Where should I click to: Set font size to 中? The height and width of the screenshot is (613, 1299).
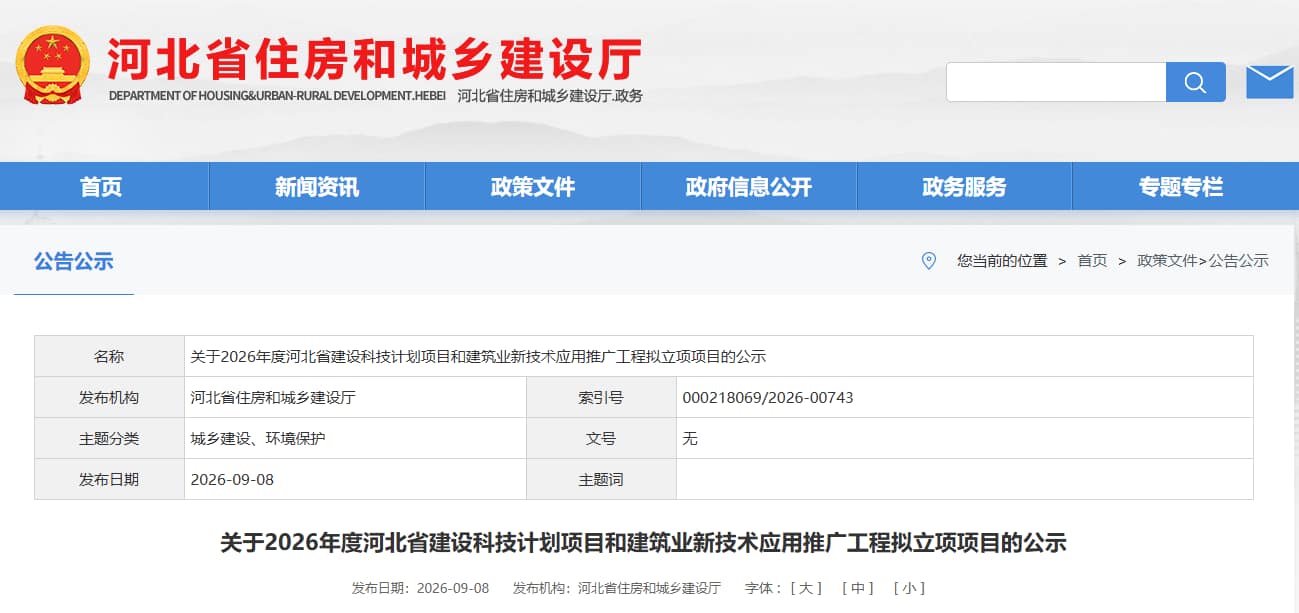click(858, 588)
